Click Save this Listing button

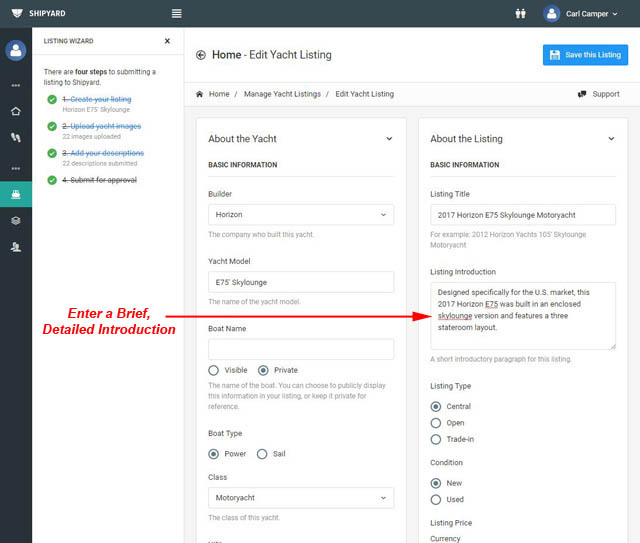click(585, 55)
